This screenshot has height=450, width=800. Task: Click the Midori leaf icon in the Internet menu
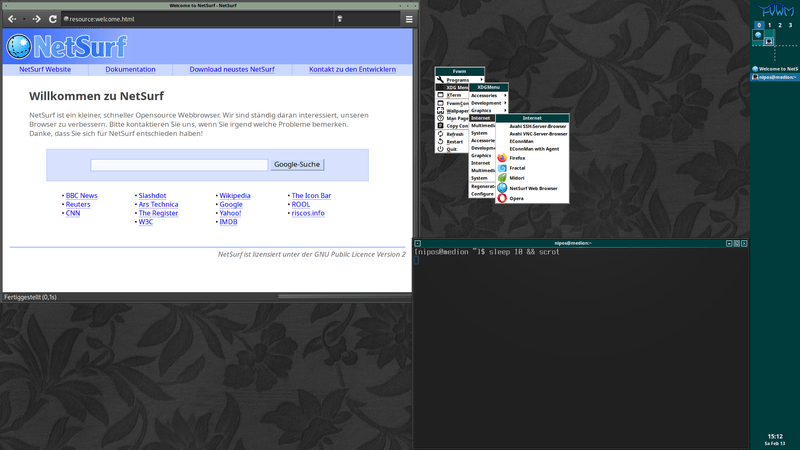click(502, 178)
